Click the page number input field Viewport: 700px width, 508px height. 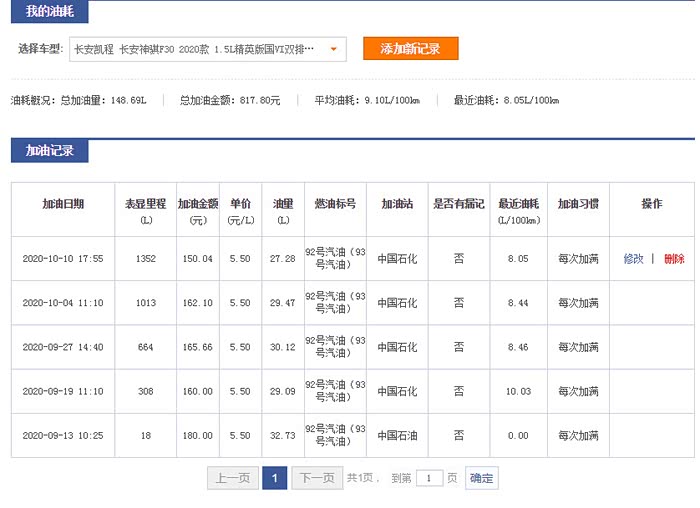(429, 478)
